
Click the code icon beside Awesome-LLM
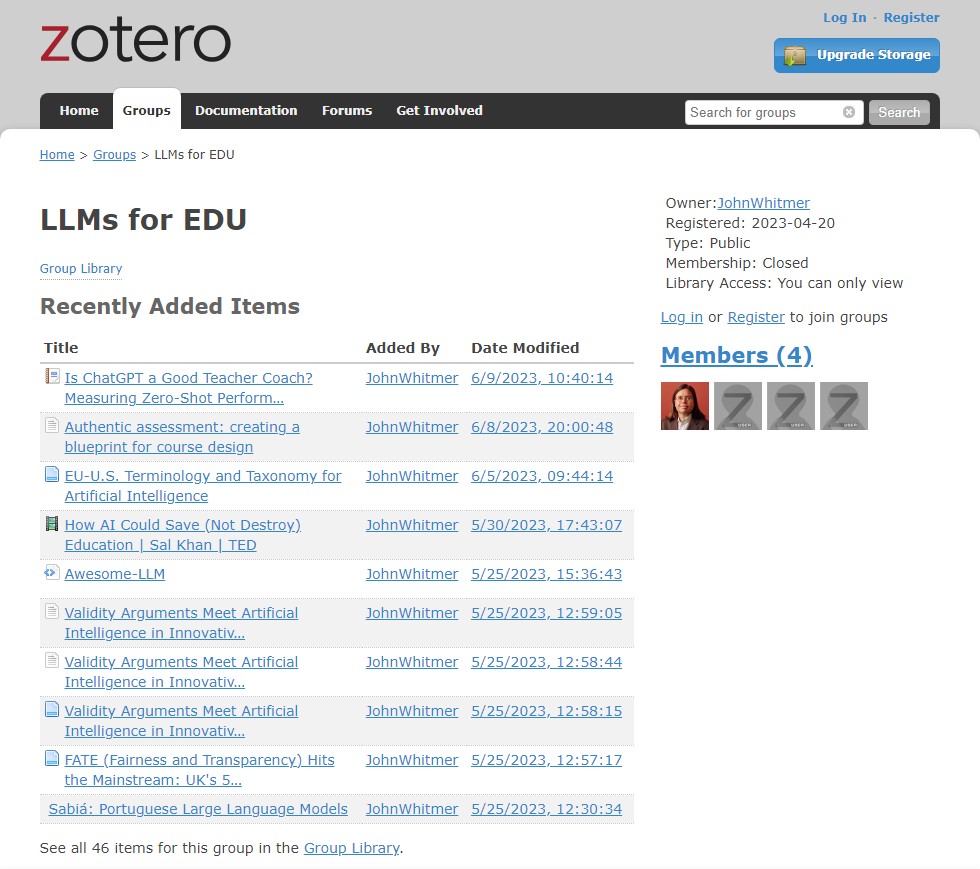click(x=52, y=573)
